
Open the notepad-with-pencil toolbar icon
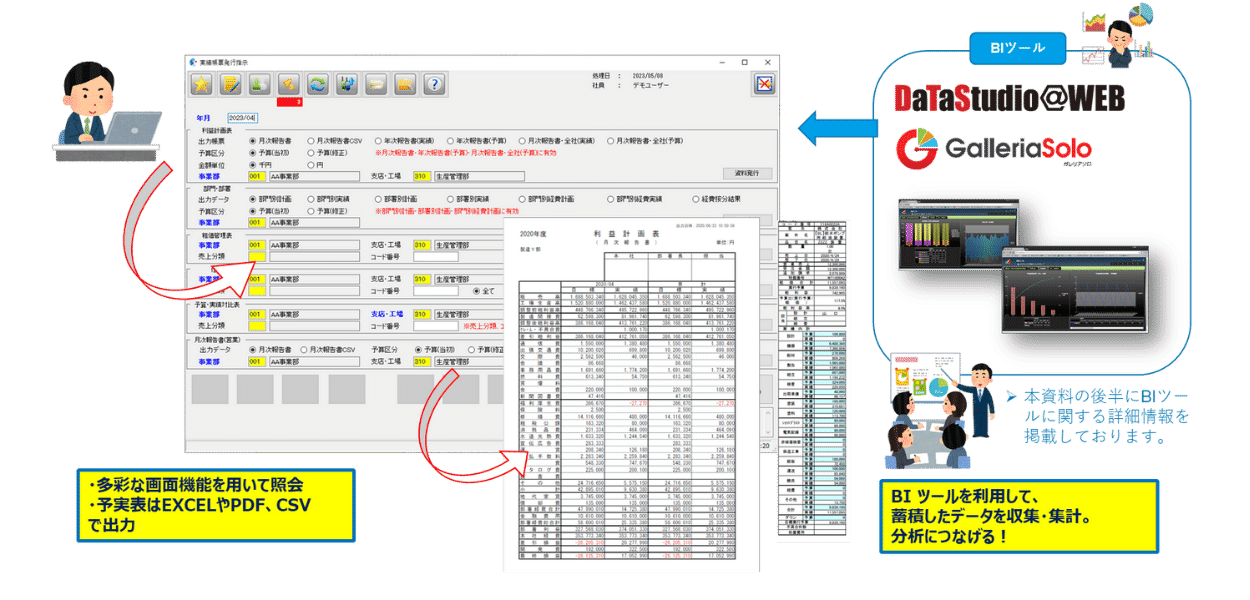[x=232, y=84]
